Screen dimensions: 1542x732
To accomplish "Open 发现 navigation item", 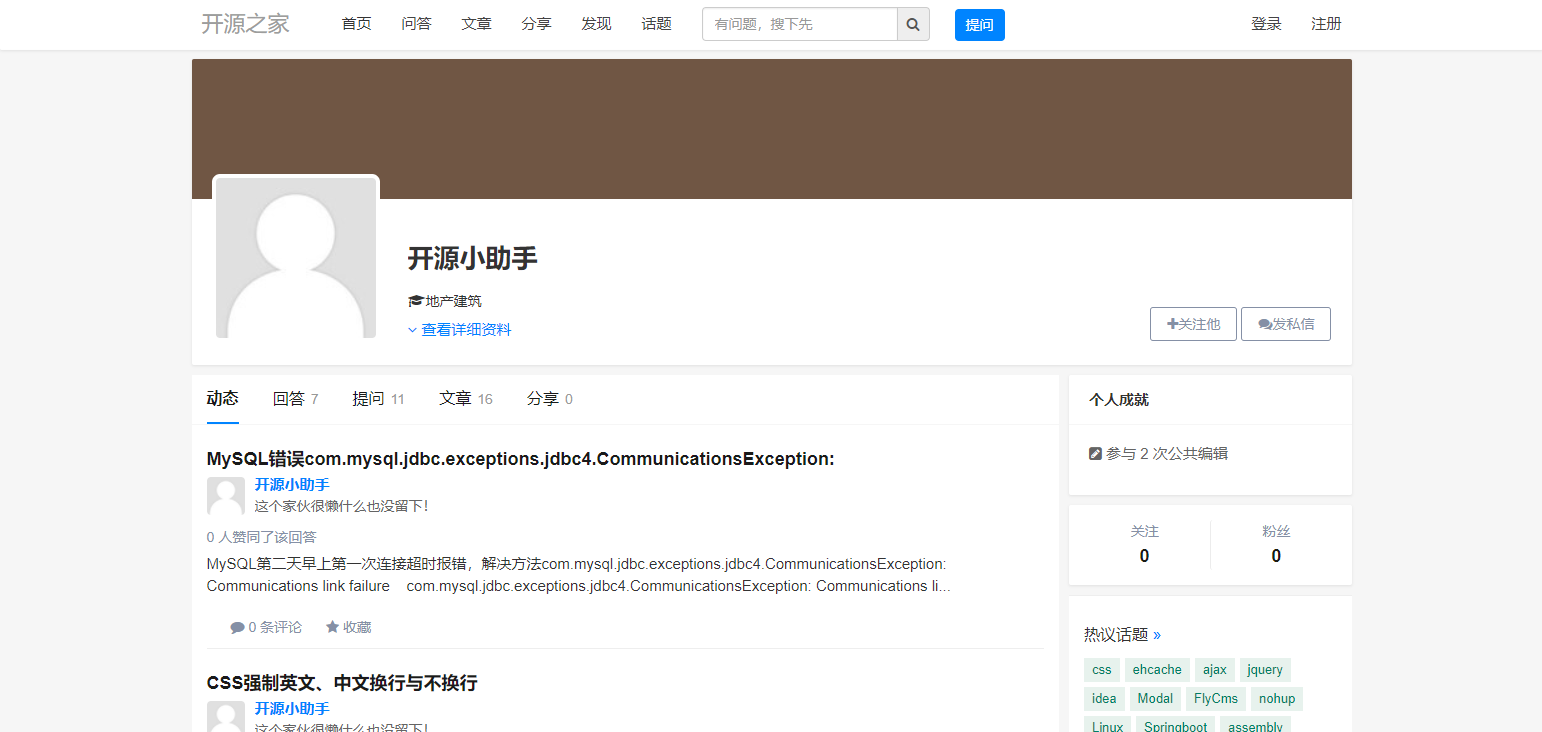I will pyautogui.click(x=597, y=24).
